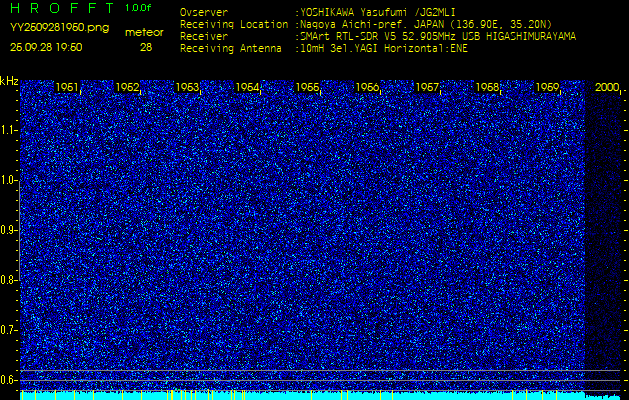Select observer name YOSHIKAWA Yasufumi /JG2MLI
629x400 pixels.
coord(378,12)
